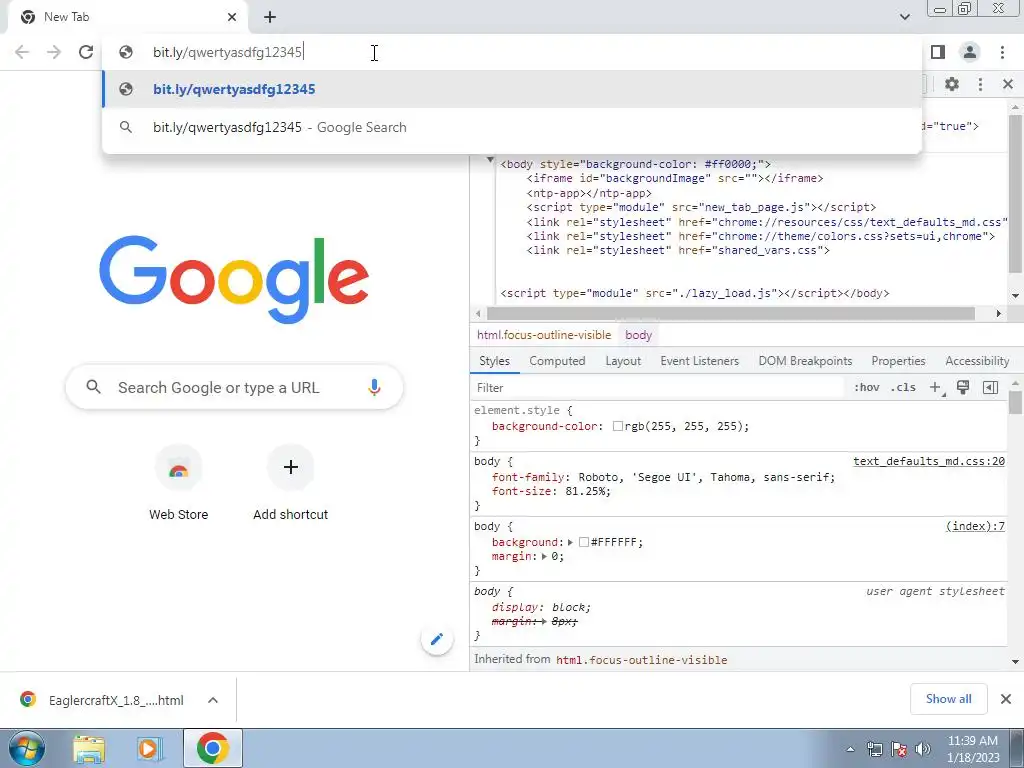Close the New Tab tab
The height and width of the screenshot is (768, 1024).
click(x=232, y=17)
